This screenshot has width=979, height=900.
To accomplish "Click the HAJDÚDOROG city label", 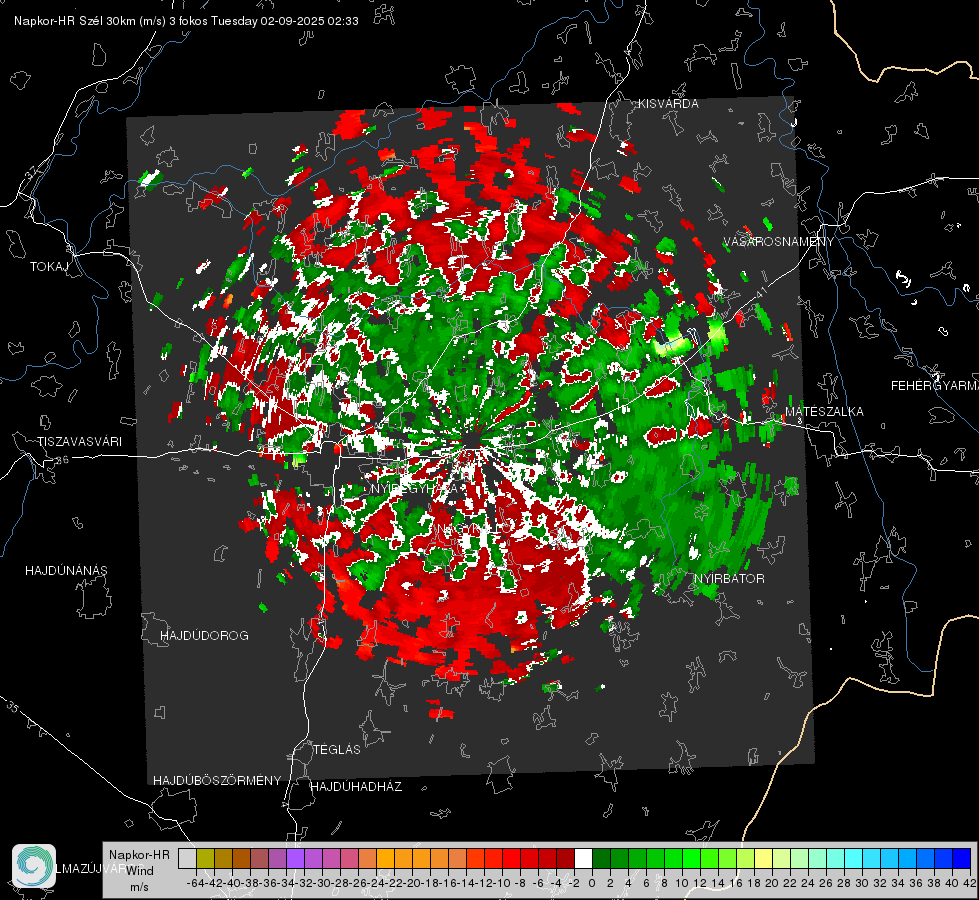I will pos(204,635).
